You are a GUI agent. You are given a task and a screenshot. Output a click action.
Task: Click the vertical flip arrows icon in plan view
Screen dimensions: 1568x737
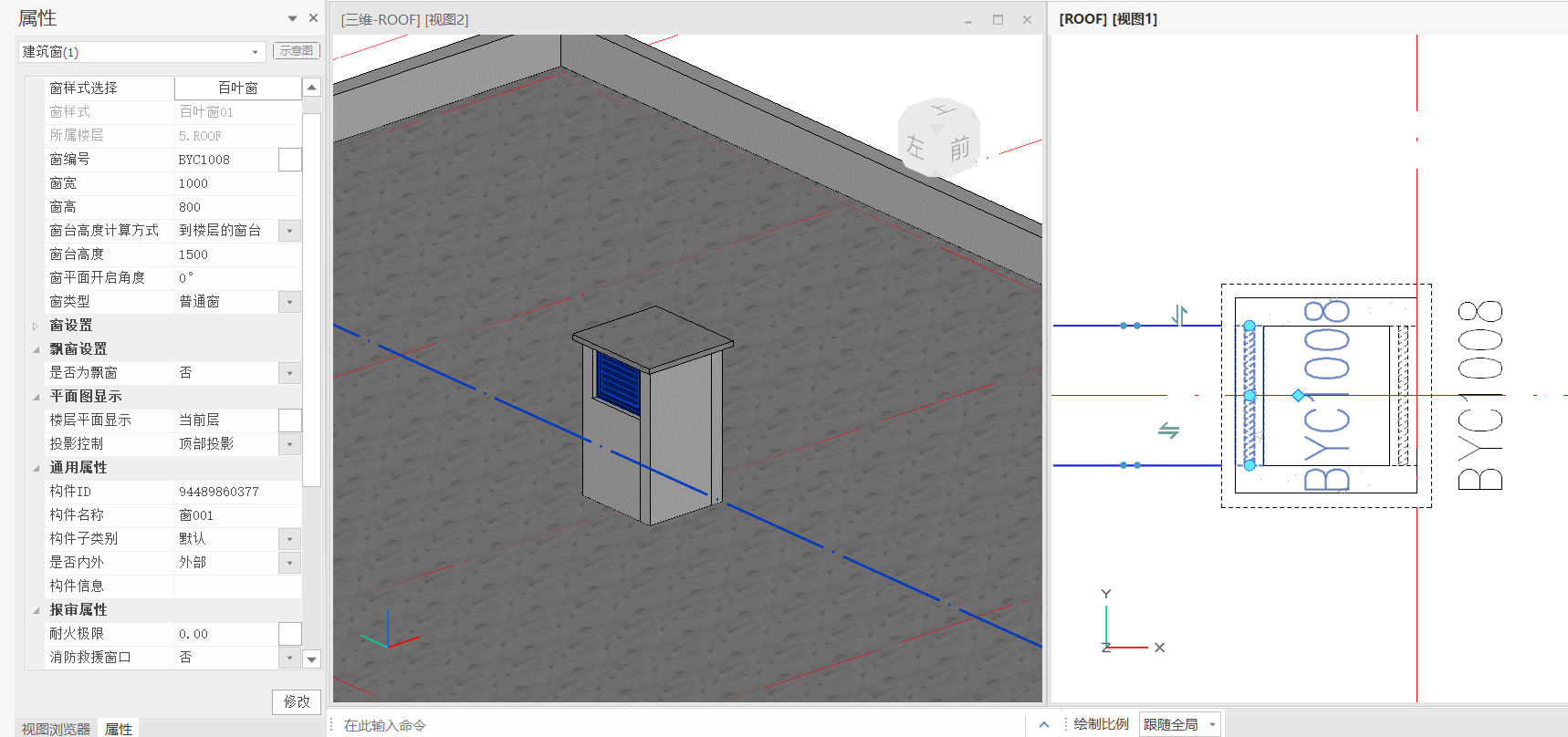[x=1179, y=316]
